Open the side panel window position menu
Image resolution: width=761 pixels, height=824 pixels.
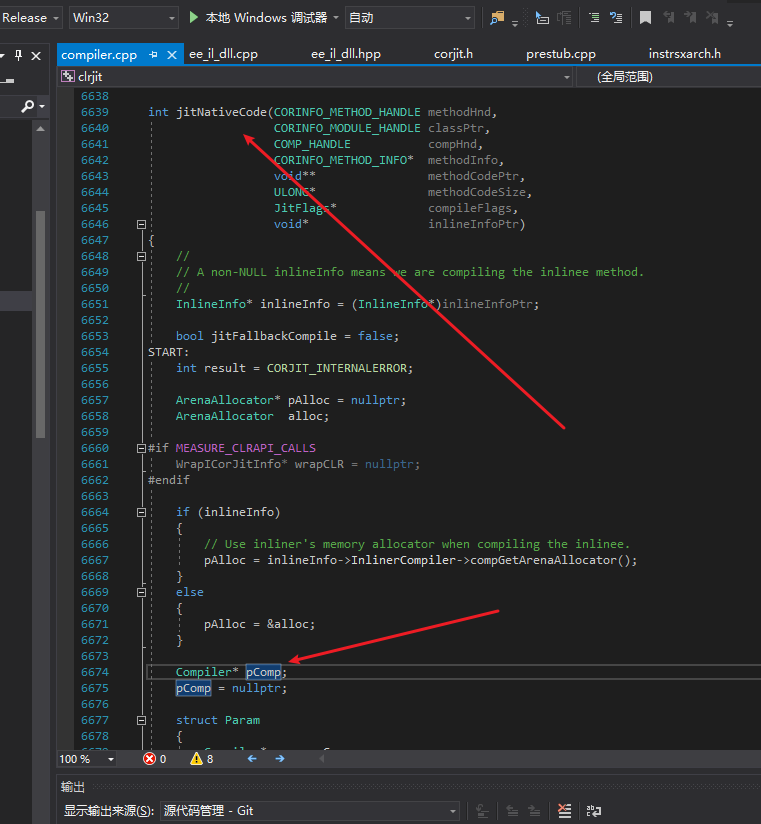tap(3, 55)
